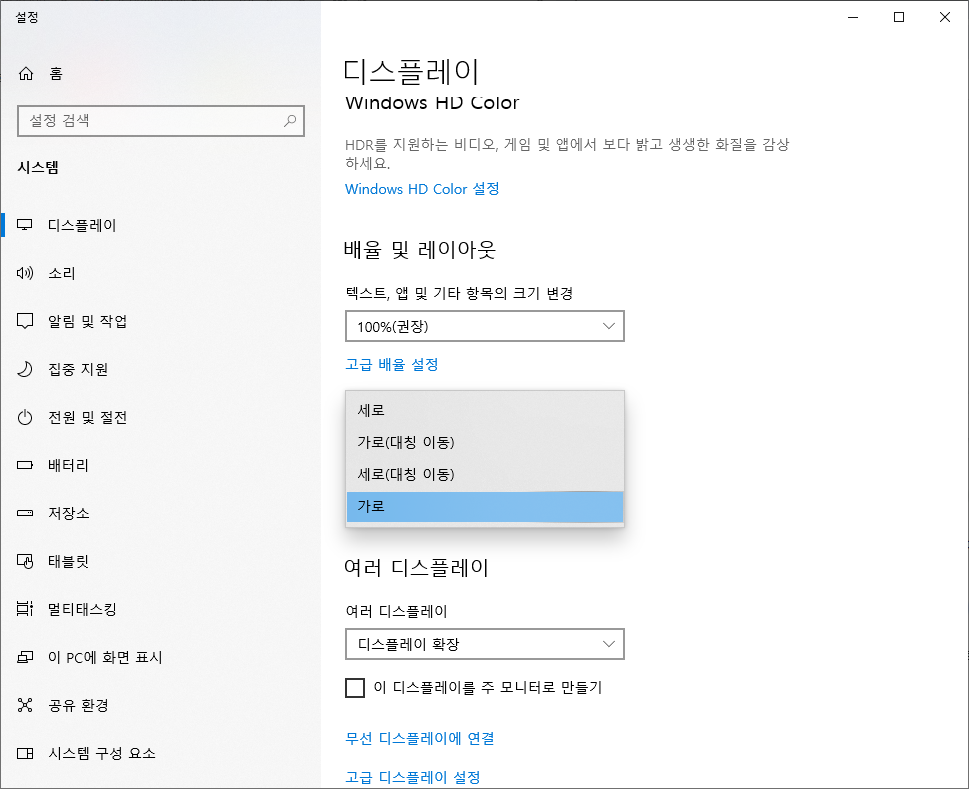Screen dimensions: 969x789
Task: Select 디스플레이 in the sidebar
Action: tap(161, 225)
